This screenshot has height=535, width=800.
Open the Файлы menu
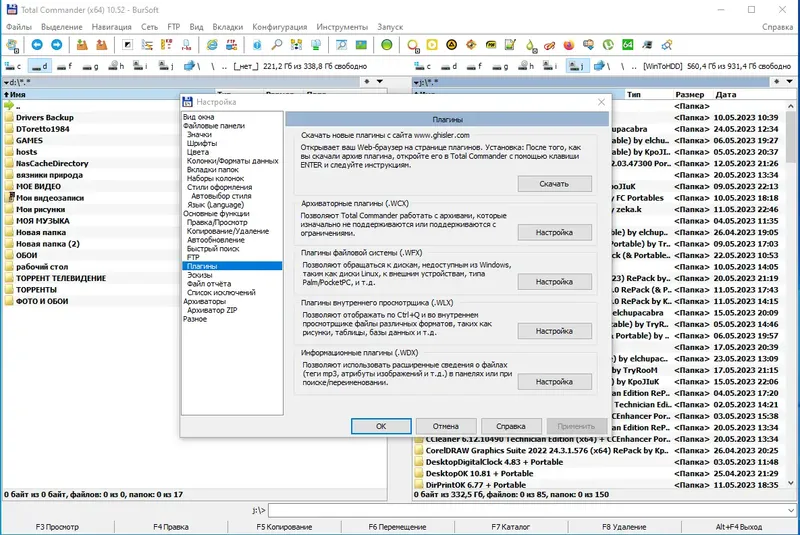[18, 27]
